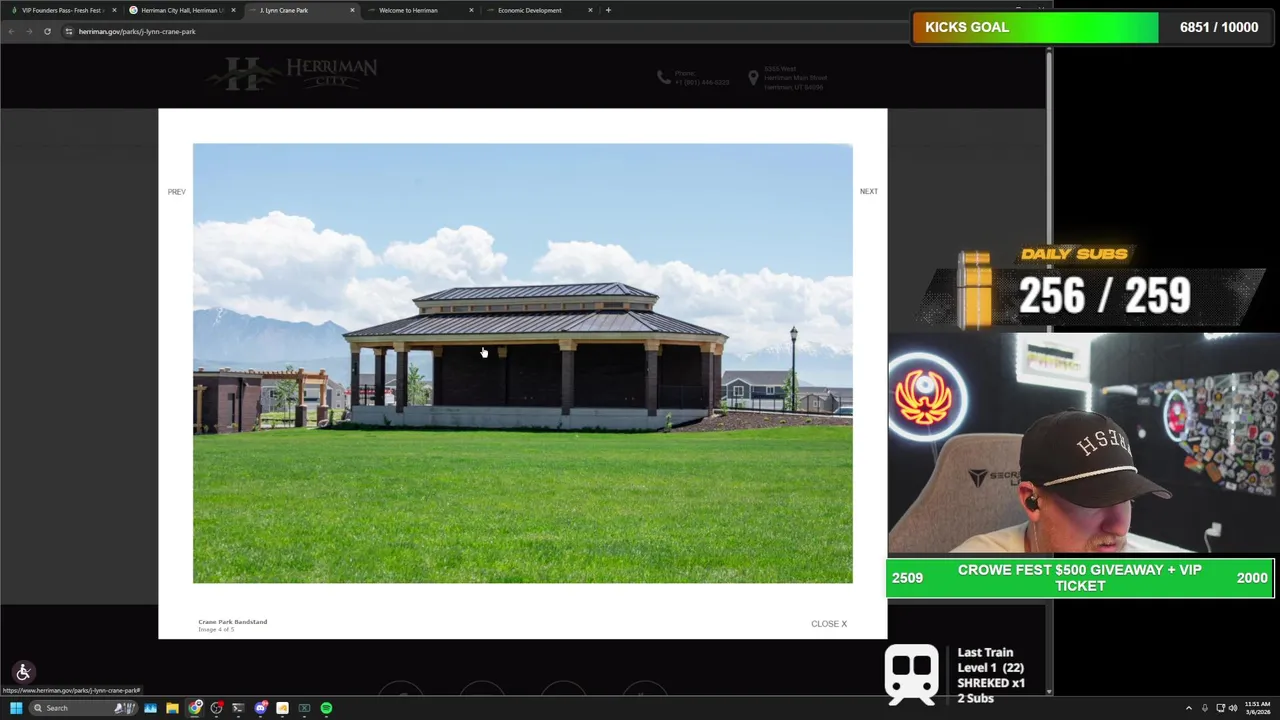Image resolution: width=1280 pixels, height=720 pixels.
Task: Open Discord from the taskbar
Action: click(x=261, y=708)
